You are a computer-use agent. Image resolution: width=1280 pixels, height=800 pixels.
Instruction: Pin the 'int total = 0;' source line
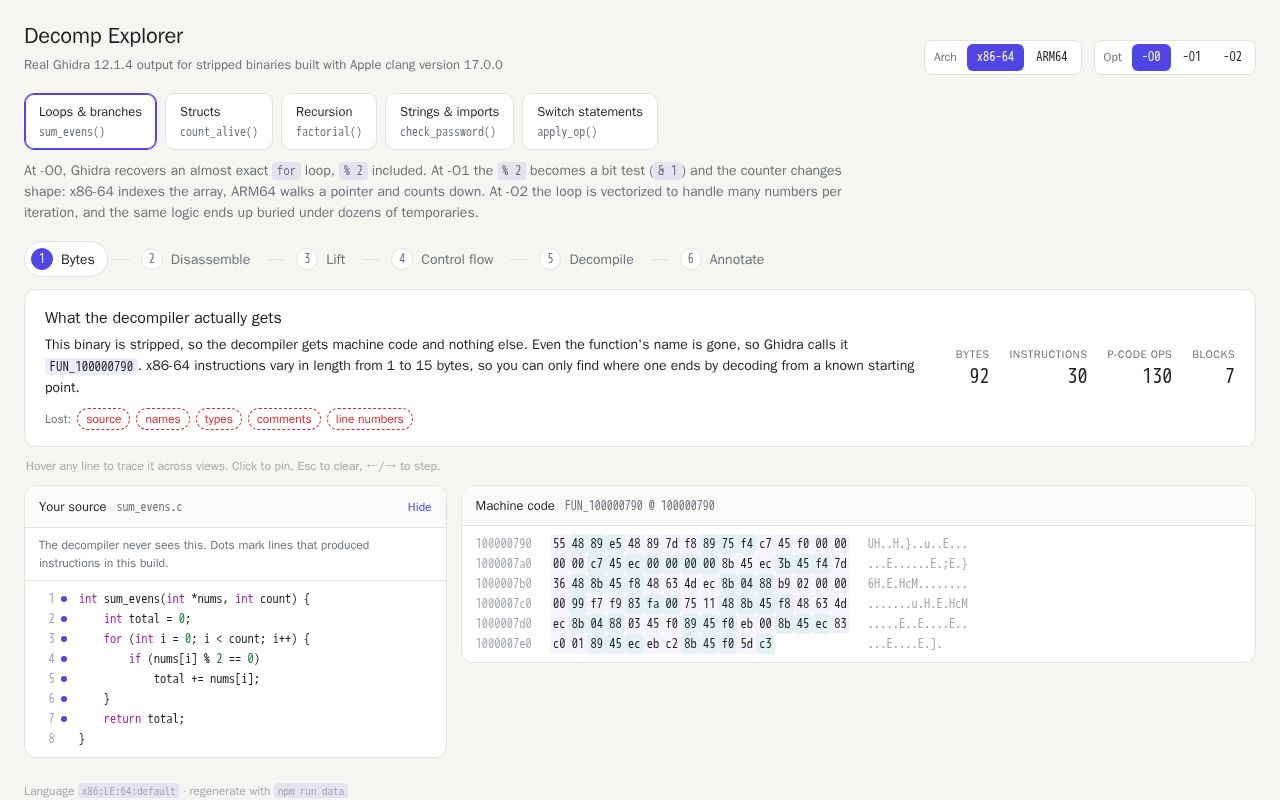pyautogui.click(x=236, y=619)
